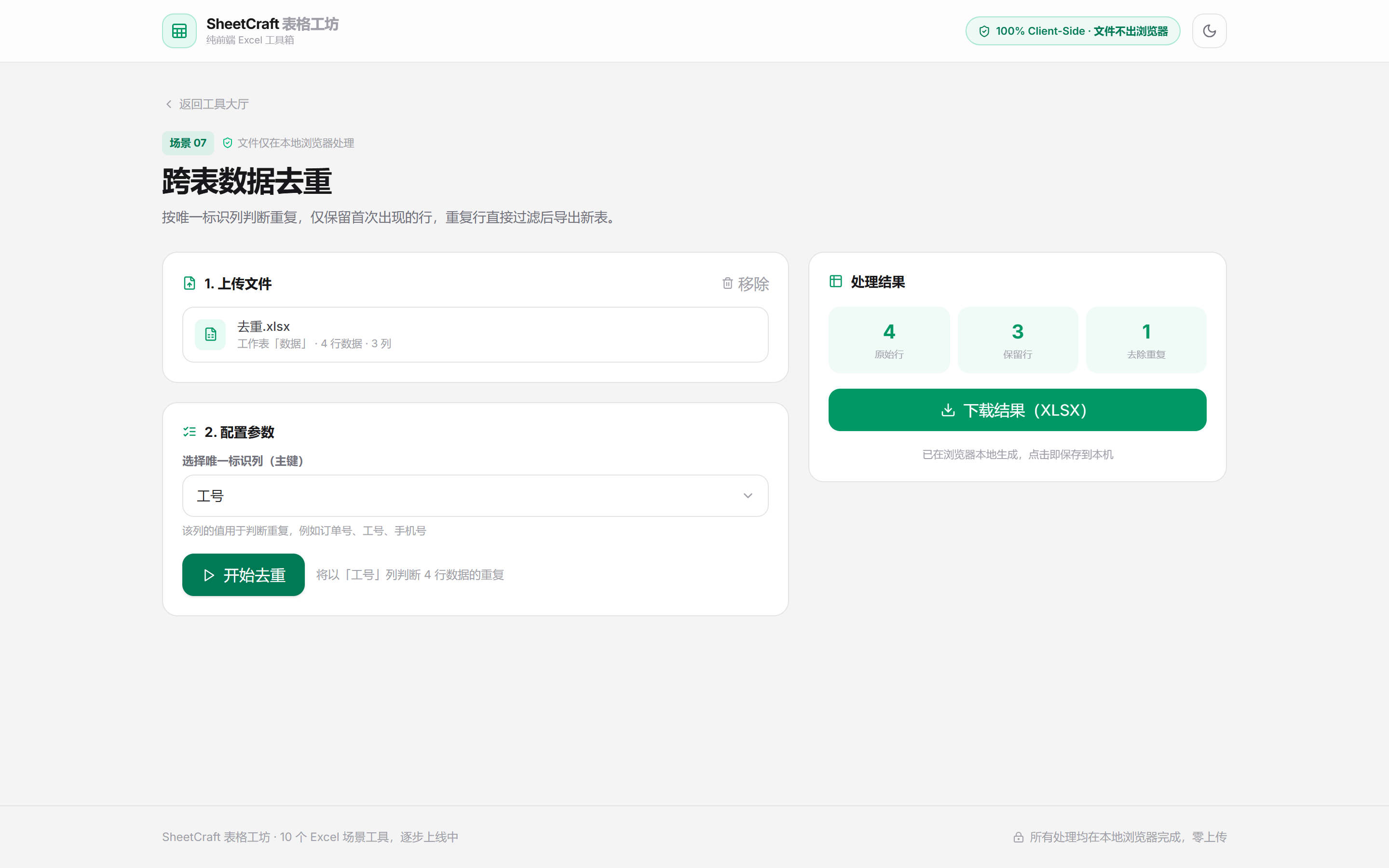Click the 原始行 count card

coord(889,340)
